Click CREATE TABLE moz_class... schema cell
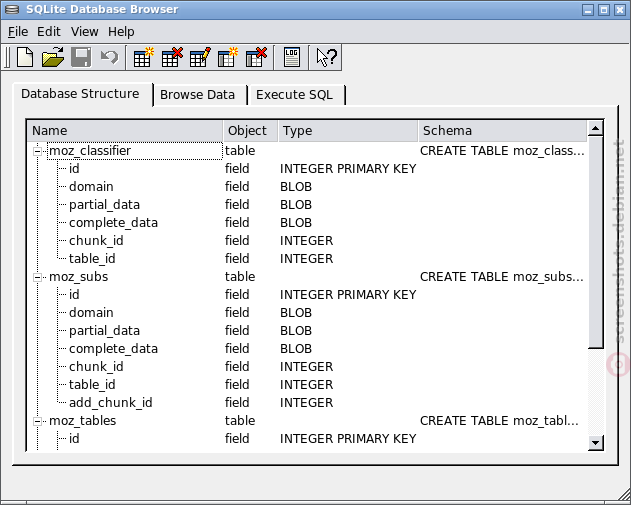This screenshot has width=631, height=505. tap(502, 150)
